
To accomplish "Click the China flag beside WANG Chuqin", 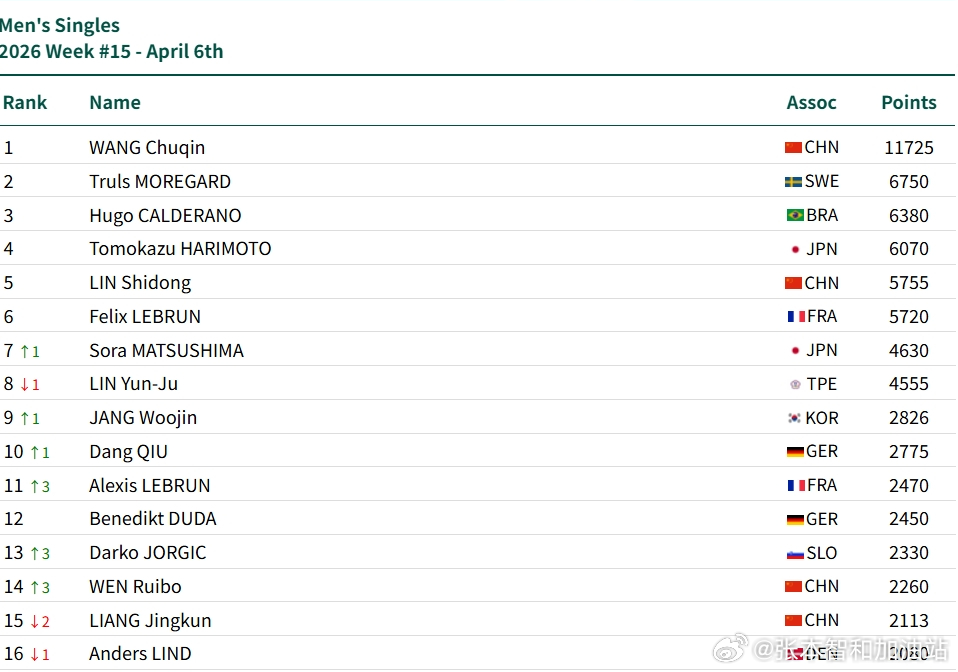I will 793,148.
